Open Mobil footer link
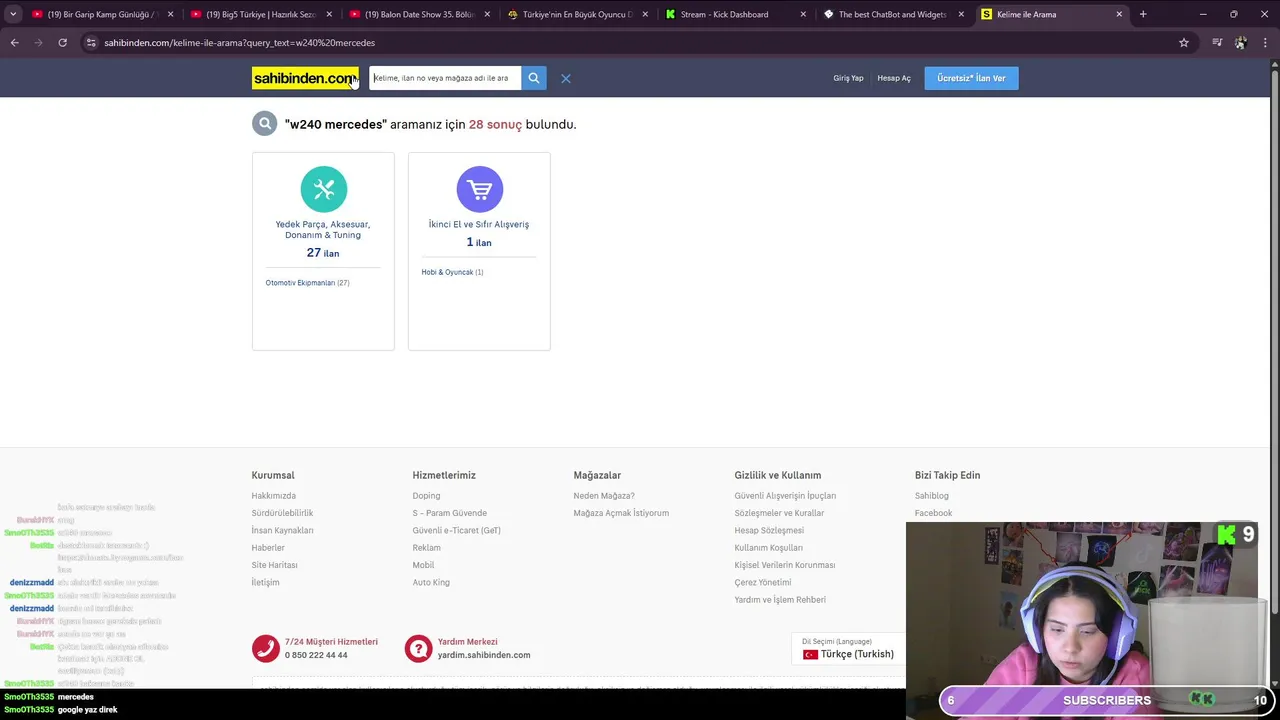 coord(423,565)
